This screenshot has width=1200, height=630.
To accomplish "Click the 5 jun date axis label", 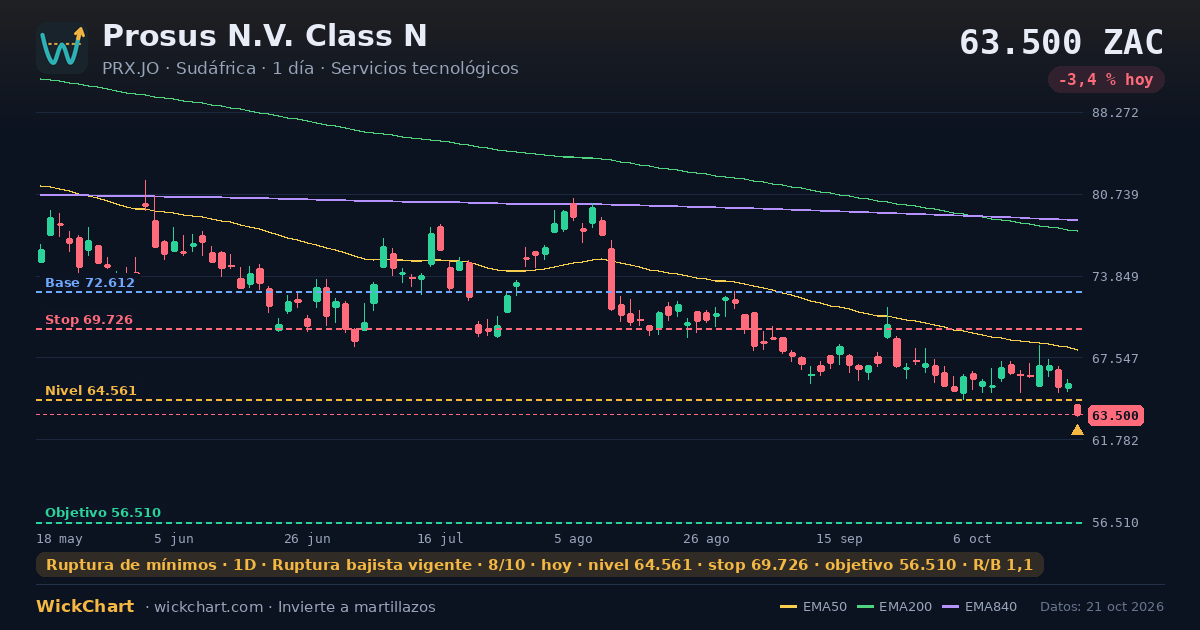I will (174, 538).
